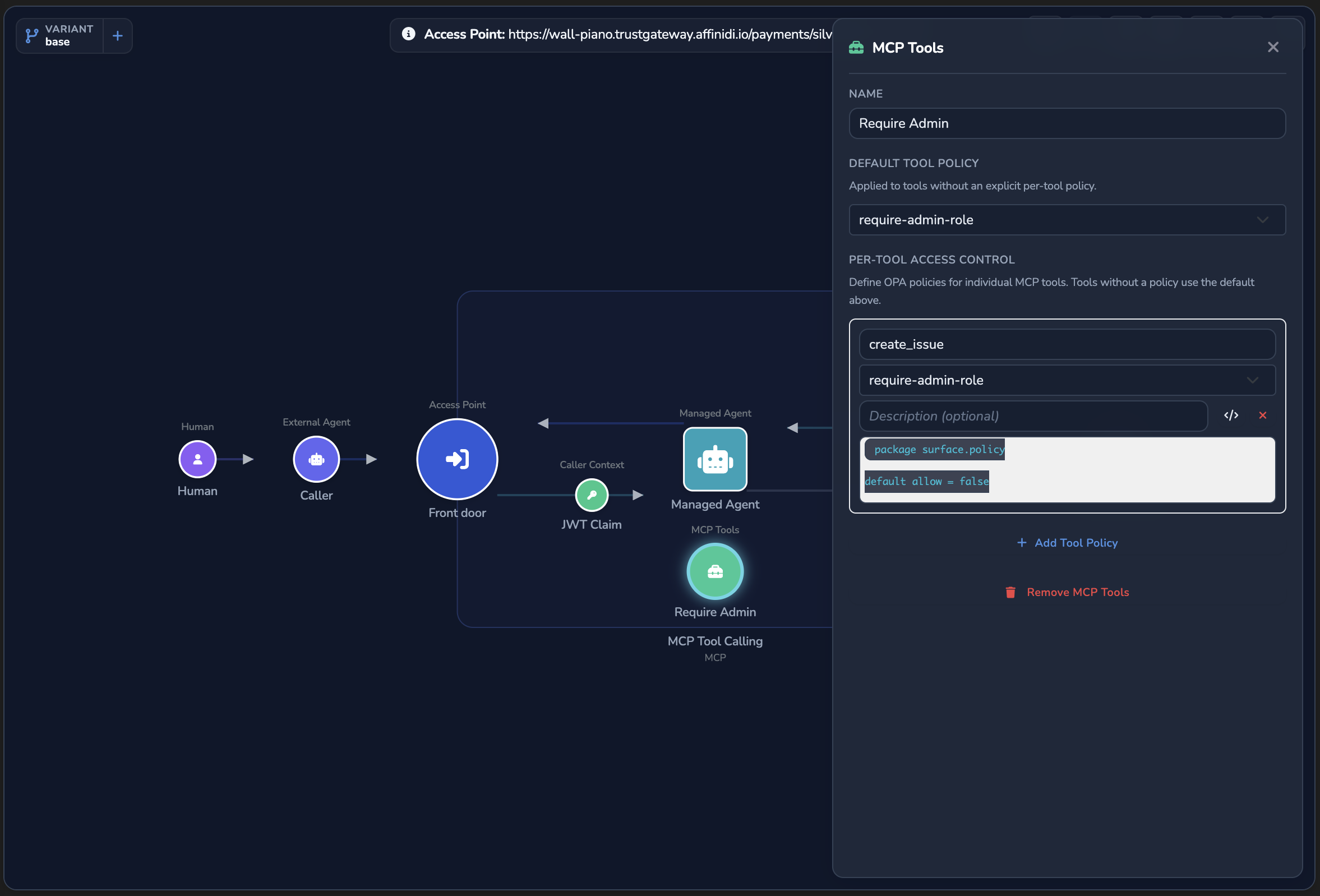Expand the create_issue policy dropdown
1320x896 pixels.
(1067, 380)
